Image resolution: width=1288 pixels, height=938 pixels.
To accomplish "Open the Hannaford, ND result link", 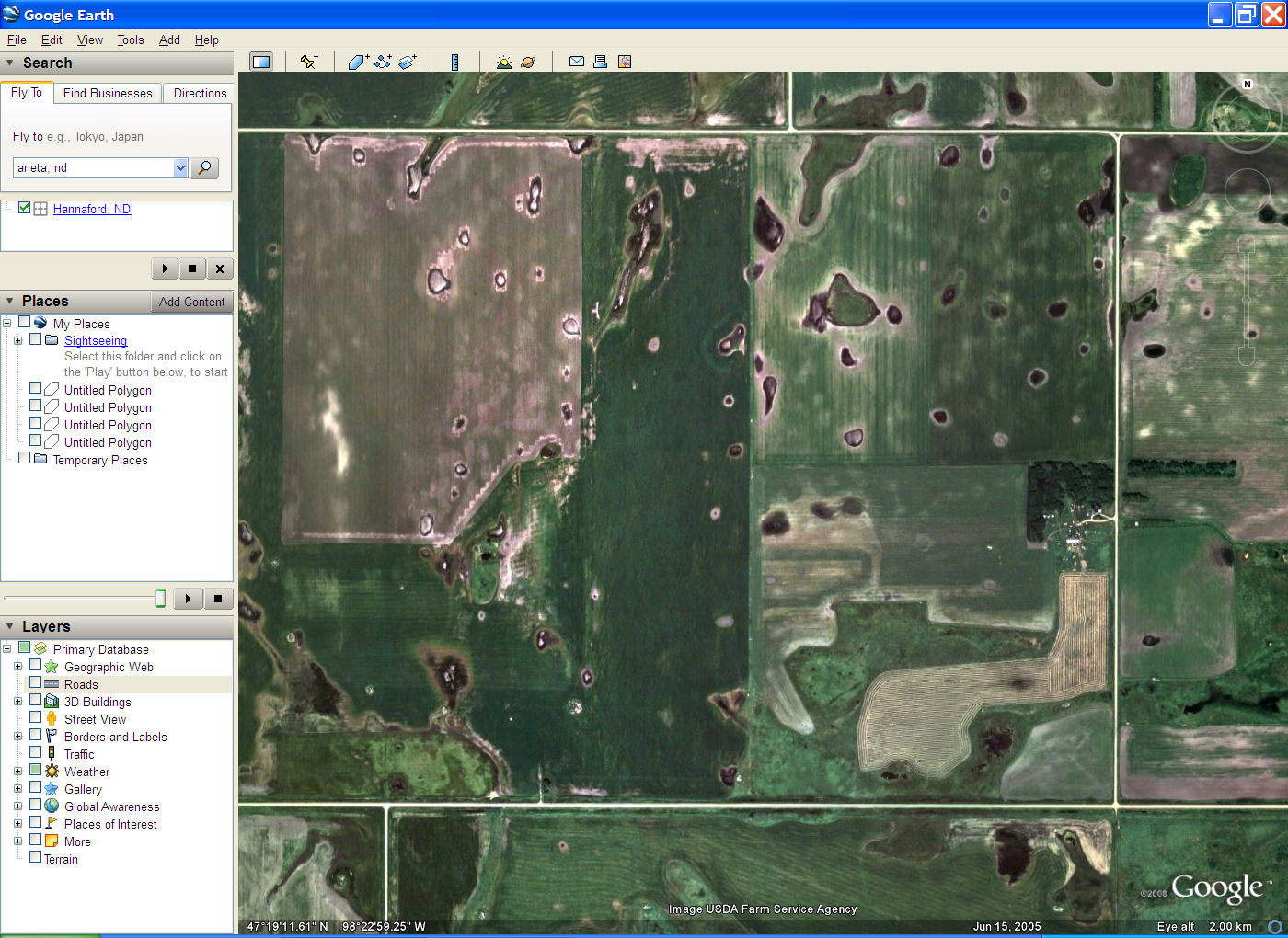I will coord(92,209).
